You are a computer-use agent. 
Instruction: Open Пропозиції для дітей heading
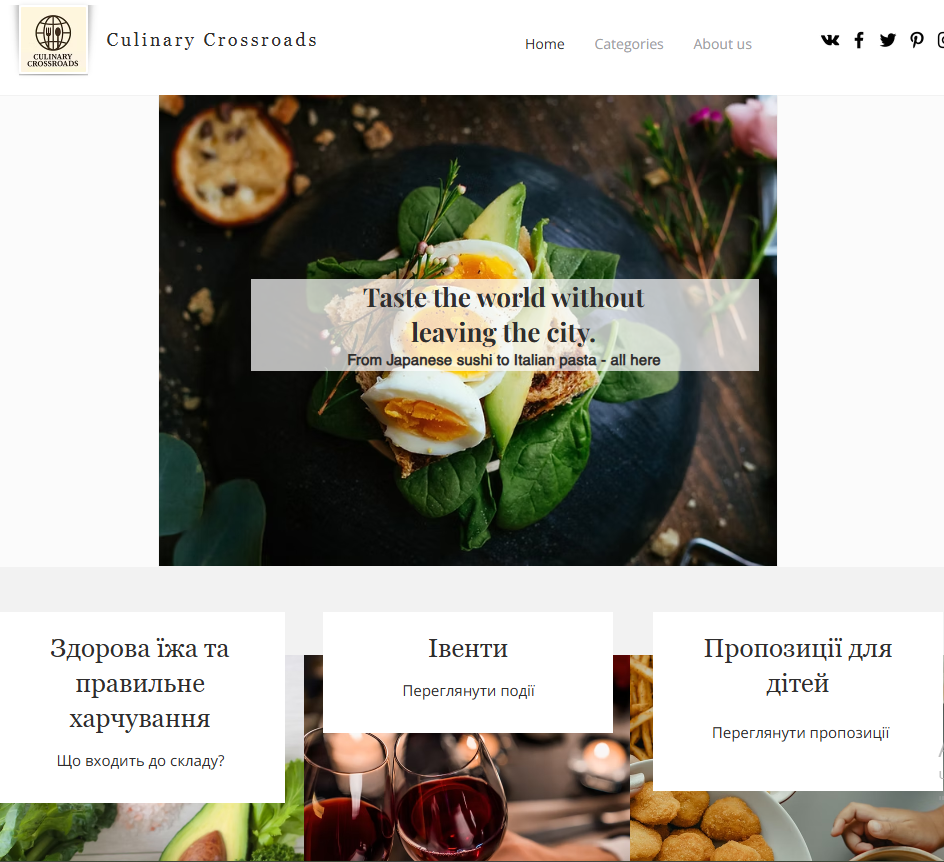coord(798,666)
